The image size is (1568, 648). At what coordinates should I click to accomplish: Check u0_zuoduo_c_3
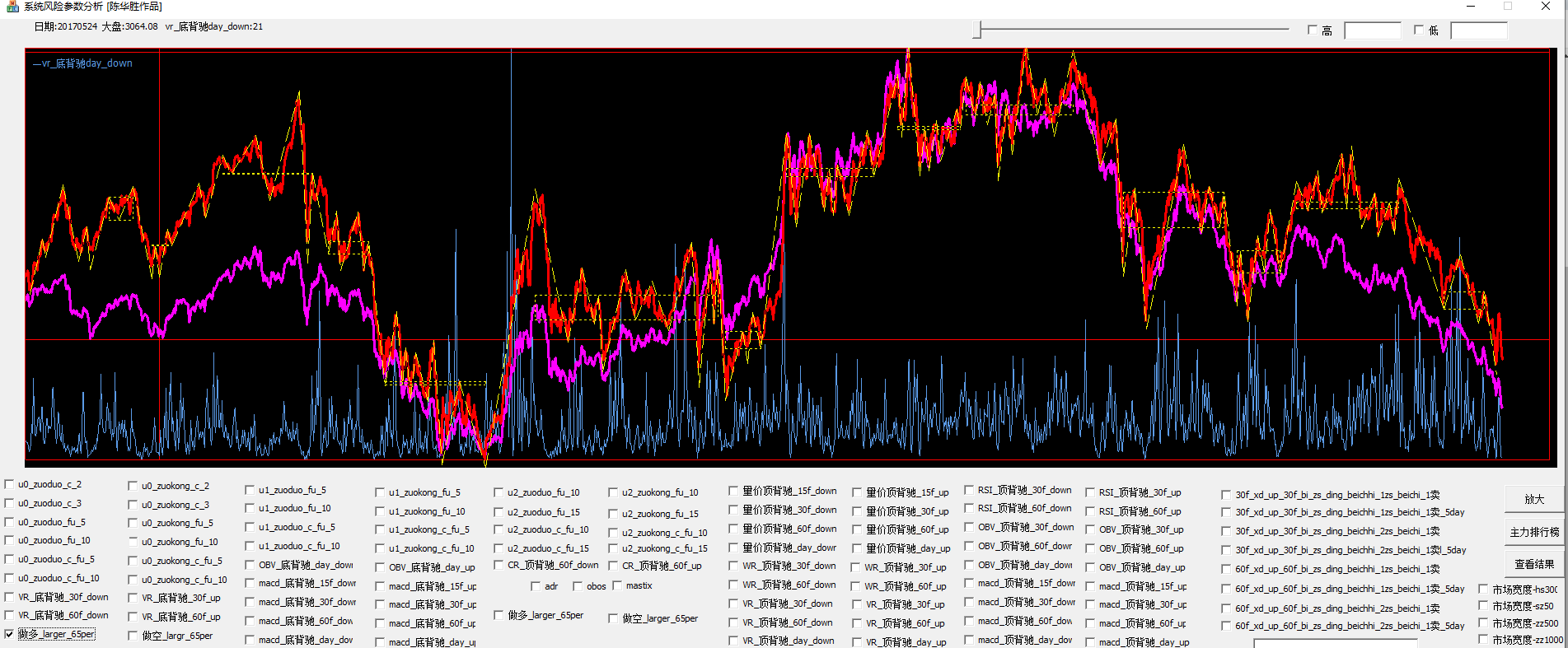point(9,503)
